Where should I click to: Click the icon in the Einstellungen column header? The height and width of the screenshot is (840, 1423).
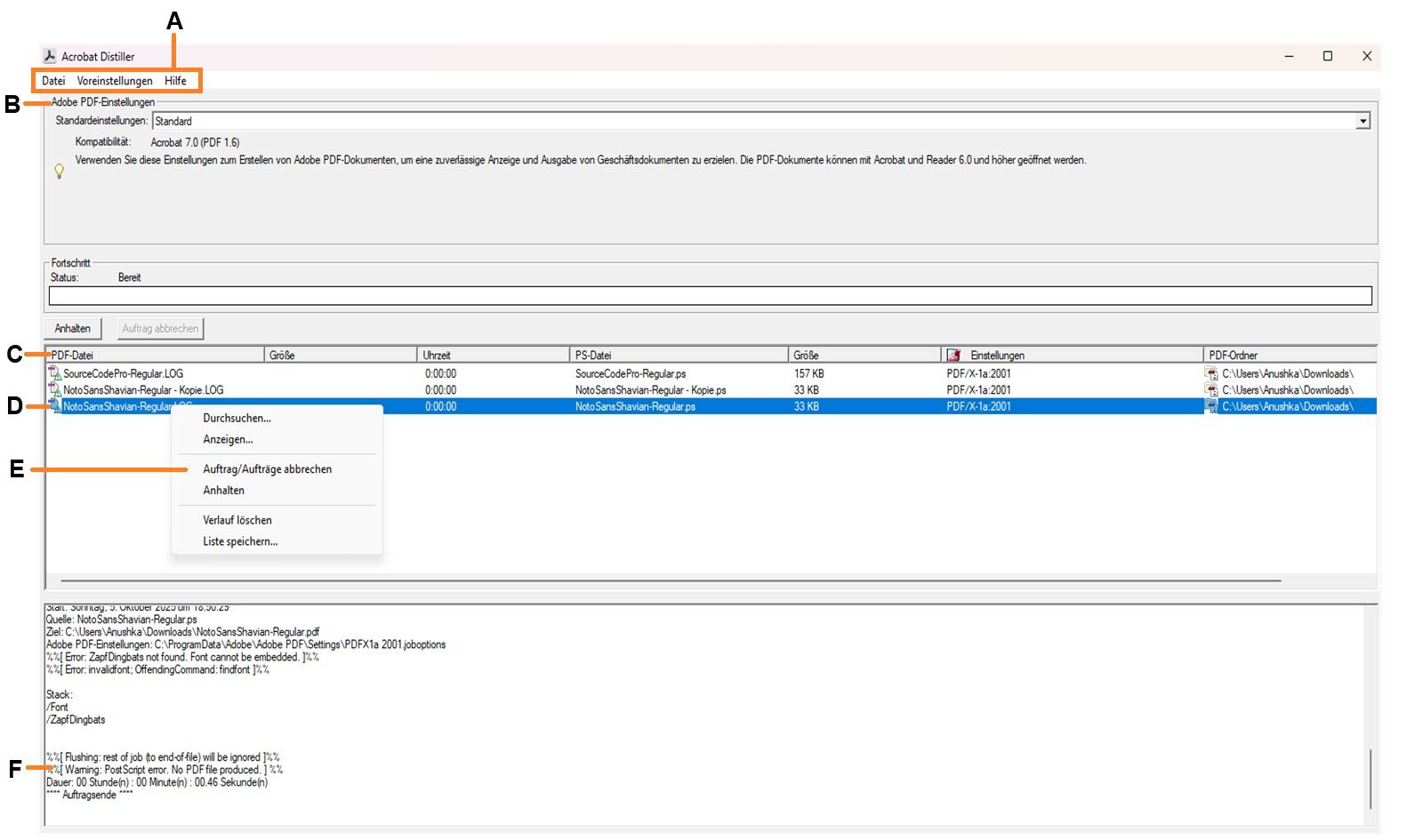point(954,356)
